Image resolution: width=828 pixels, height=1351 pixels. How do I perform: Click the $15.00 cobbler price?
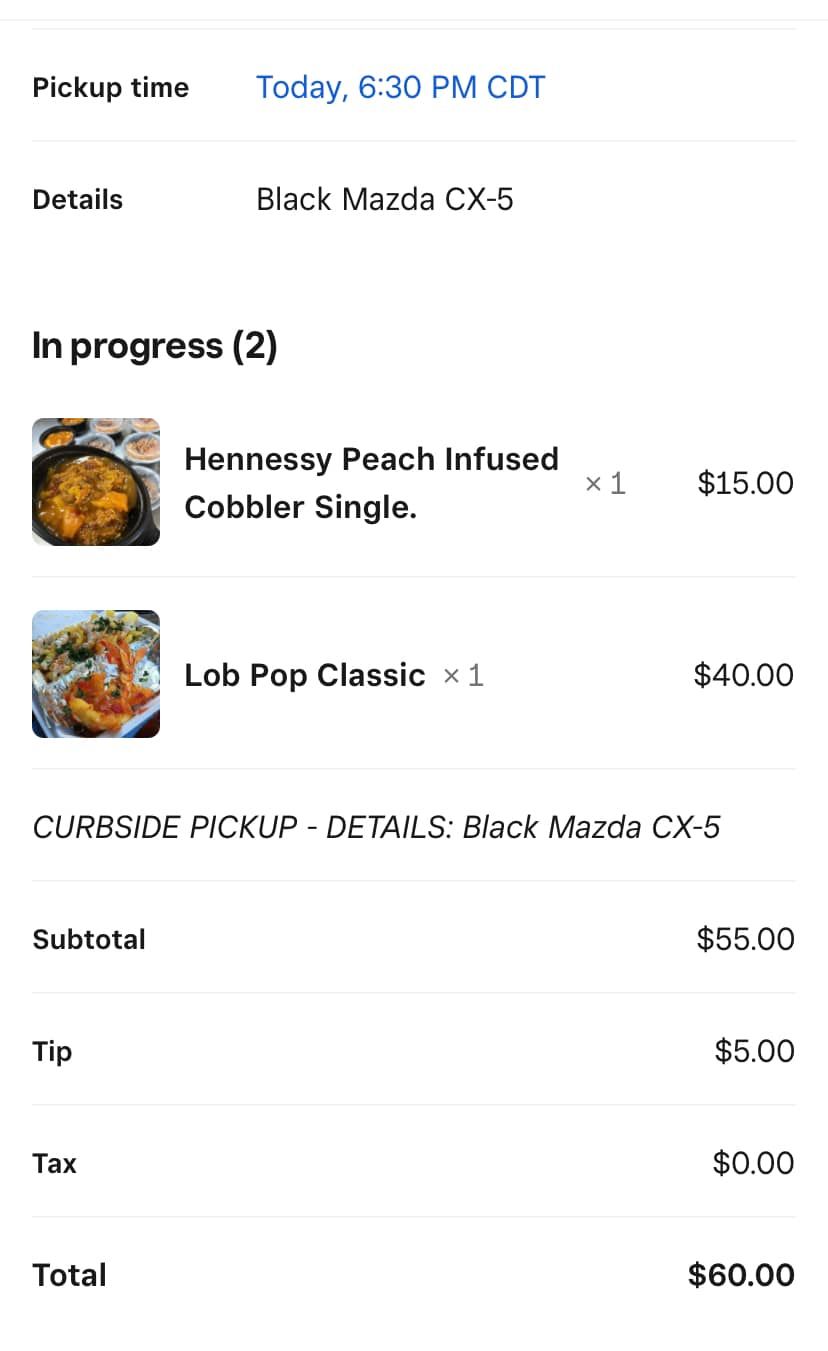click(x=745, y=483)
